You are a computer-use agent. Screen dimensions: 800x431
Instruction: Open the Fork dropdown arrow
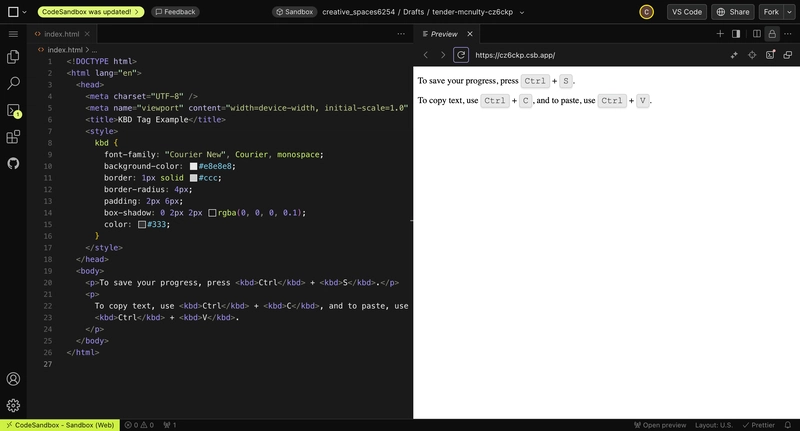(789, 12)
